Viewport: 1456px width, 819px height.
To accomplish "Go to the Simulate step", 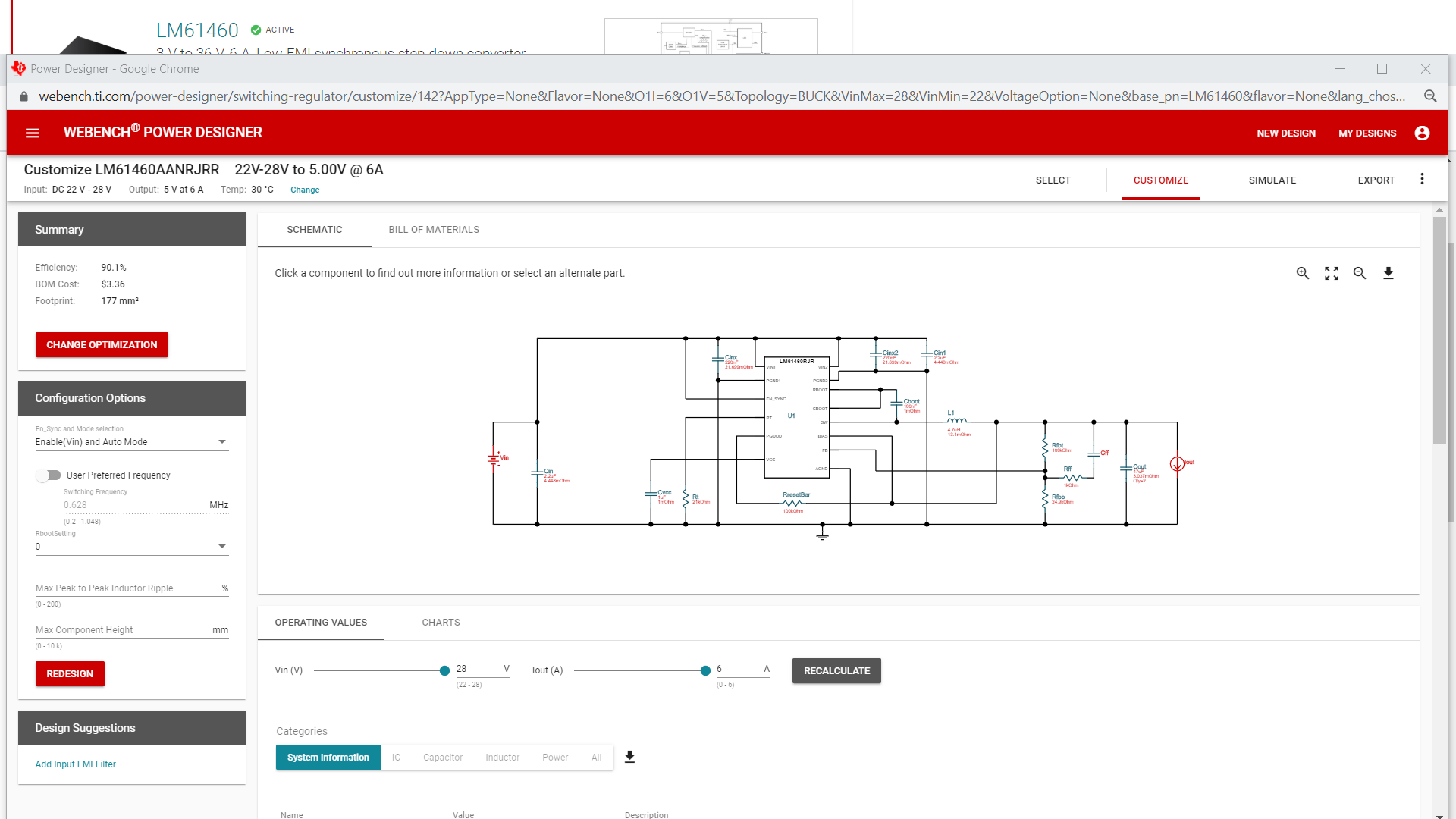I will [x=1272, y=180].
